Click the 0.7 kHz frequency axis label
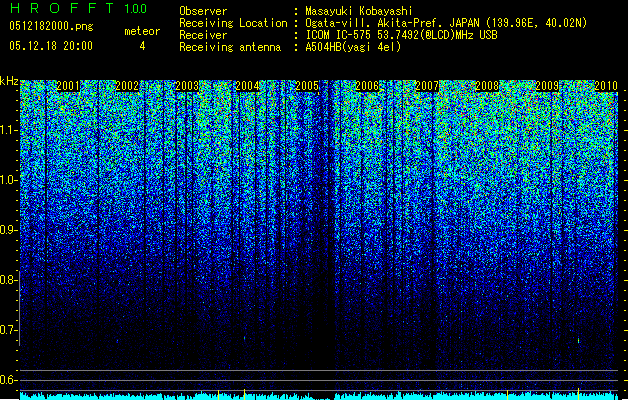Image resolution: width=629 pixels, height=400 pixels. [9, 330]
